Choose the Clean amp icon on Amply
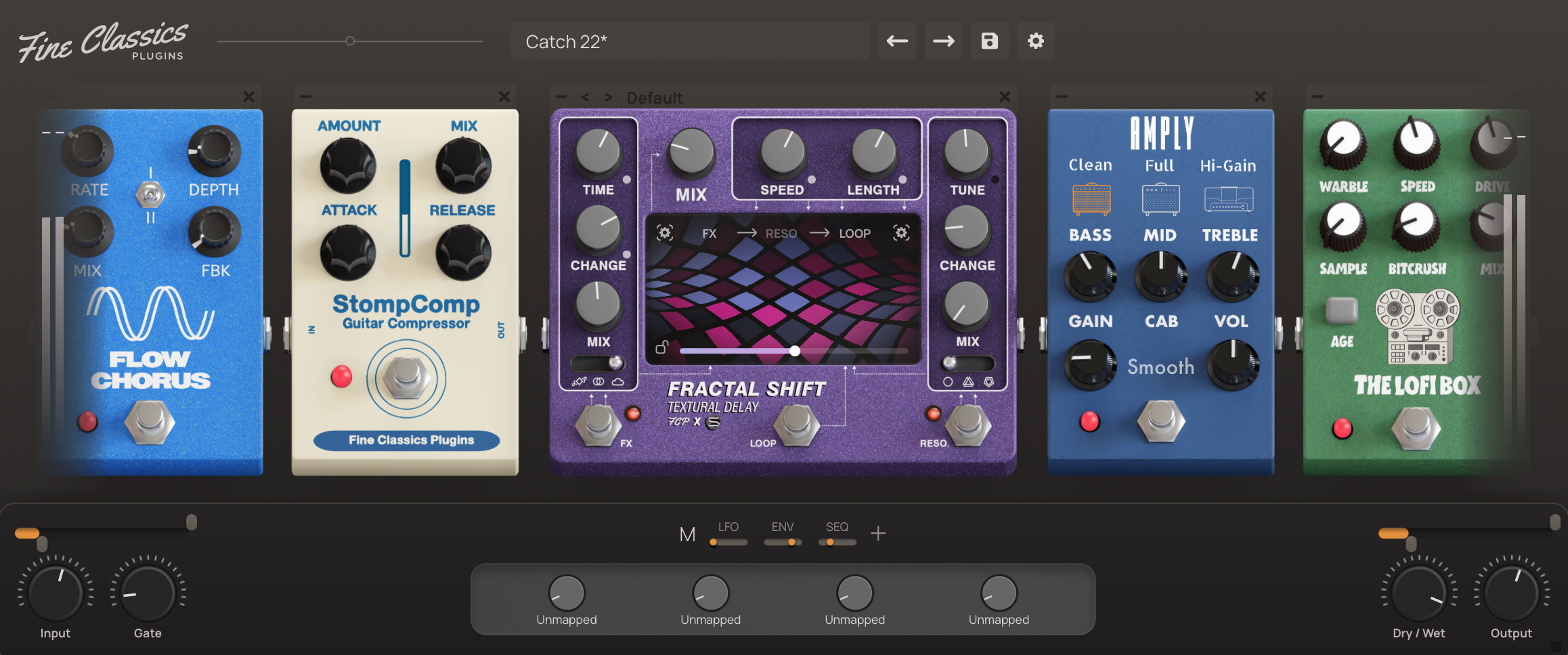Image resolution: width=1568 pixels, height=655 pixels. pyautogui.click(x=1091, y=200)
